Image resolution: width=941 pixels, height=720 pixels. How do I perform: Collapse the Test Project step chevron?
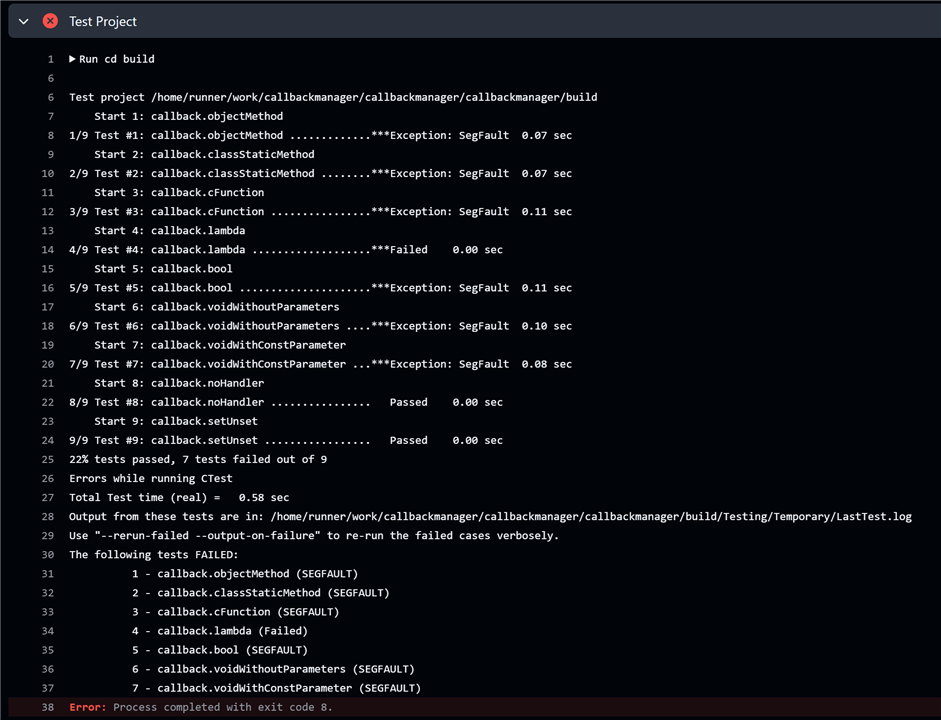coord(24,21)
